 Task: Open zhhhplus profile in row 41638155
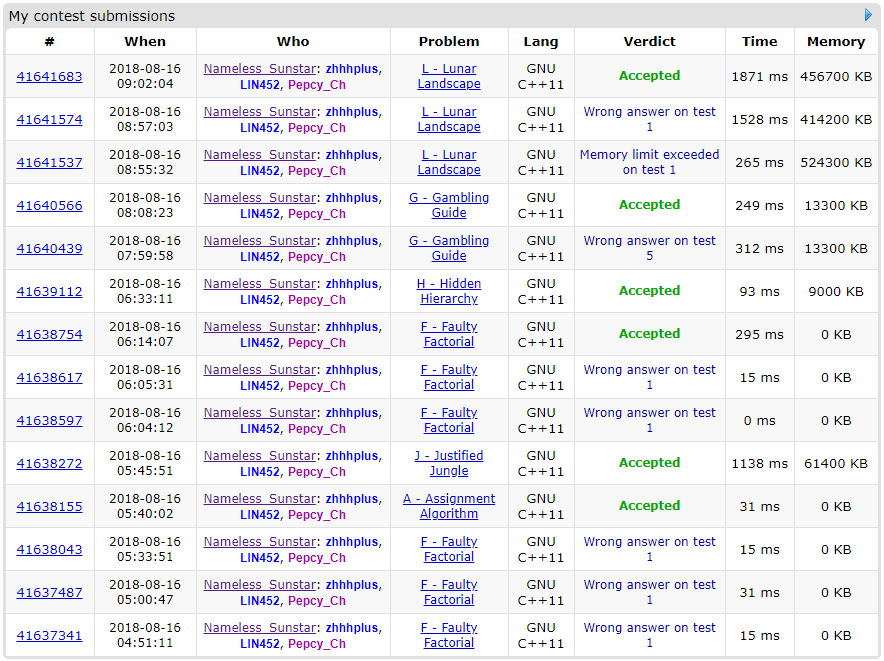pyautogui.click(x=352, y=499)
